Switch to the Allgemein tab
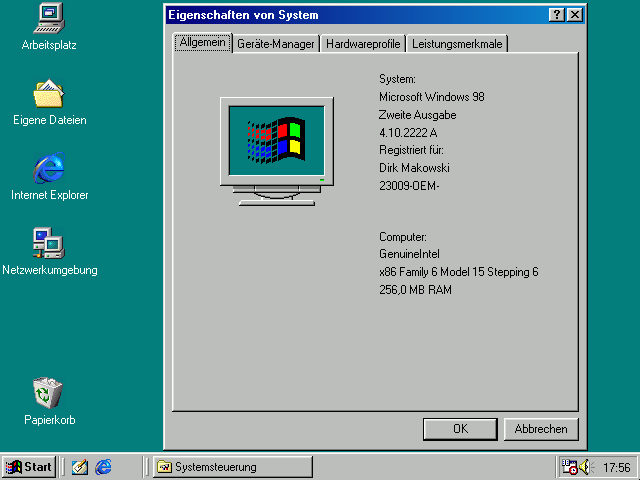This screenshot has width=640, height=480. tap(203, 43)
